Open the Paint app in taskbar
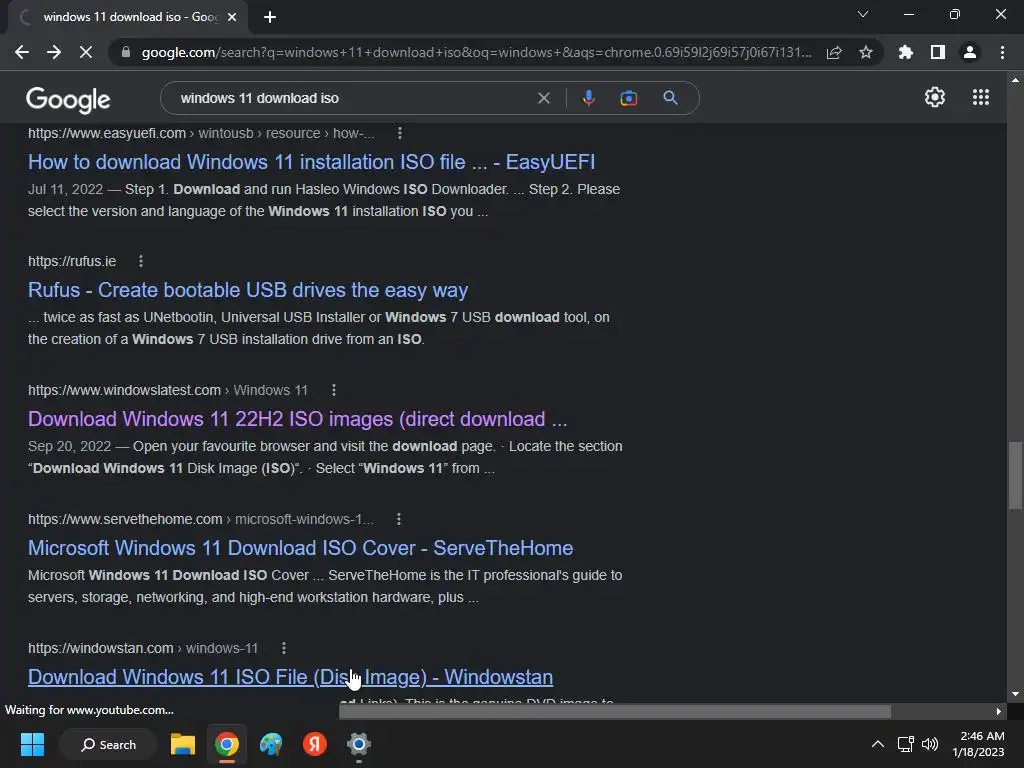This screenshot has height=768, width=1024. [x=271, y=744]
